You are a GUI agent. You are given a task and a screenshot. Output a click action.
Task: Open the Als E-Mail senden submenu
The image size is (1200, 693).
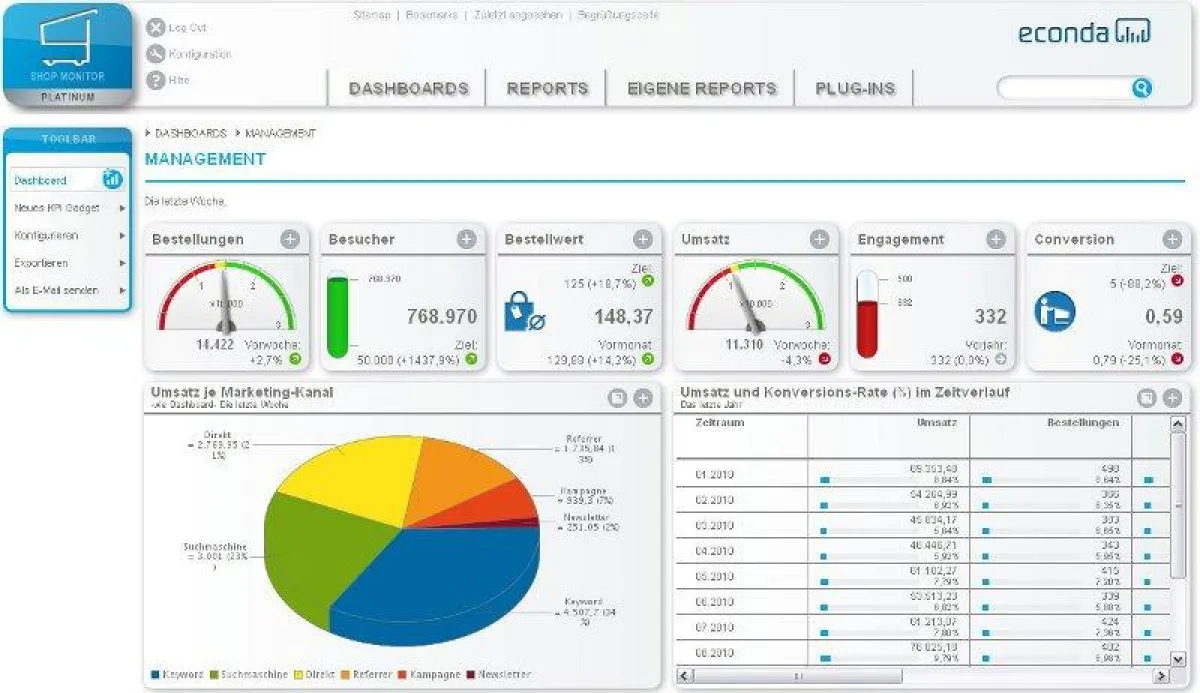121,290
